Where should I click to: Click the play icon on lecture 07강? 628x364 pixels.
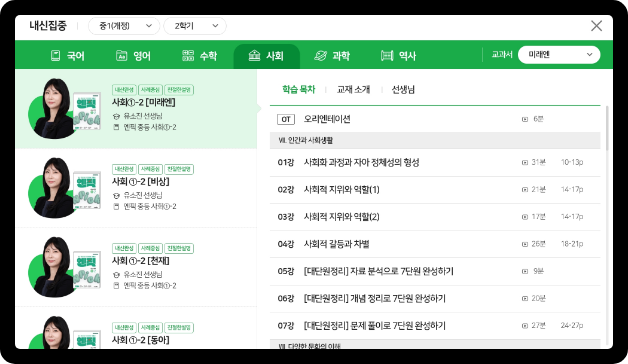(525, 326)
